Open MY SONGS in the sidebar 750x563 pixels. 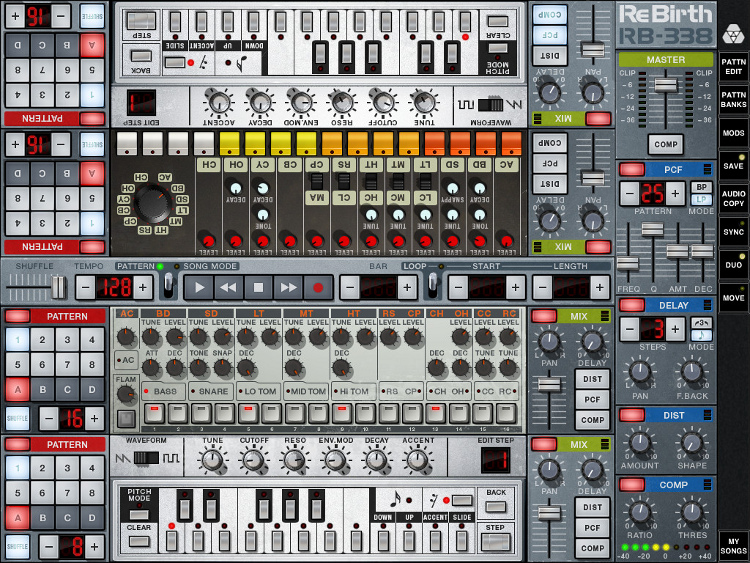733,546
